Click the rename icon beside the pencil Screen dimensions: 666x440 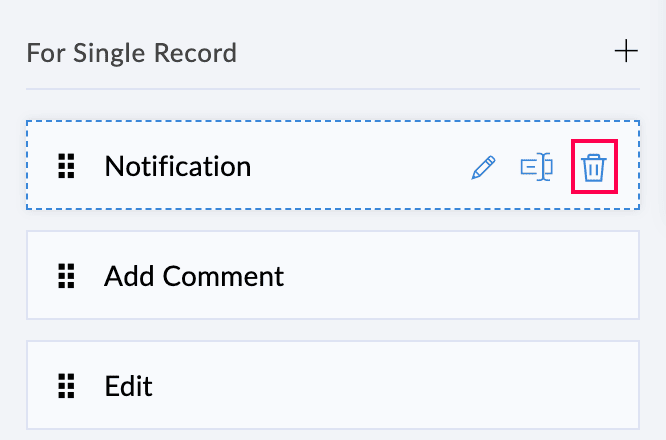coord(537,167)
